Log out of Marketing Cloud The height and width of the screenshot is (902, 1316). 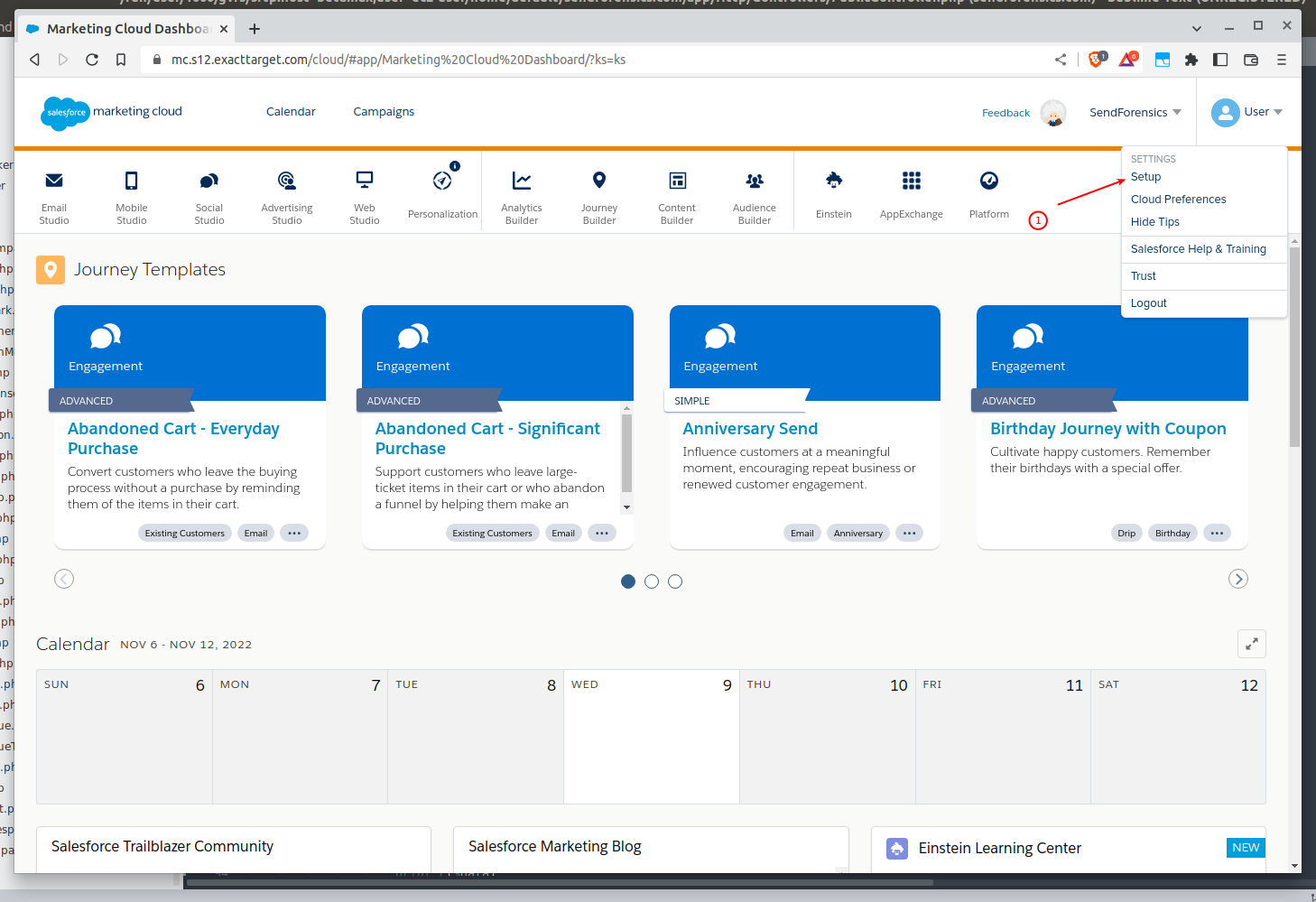pyautogui.click(x=1149, y=303)
